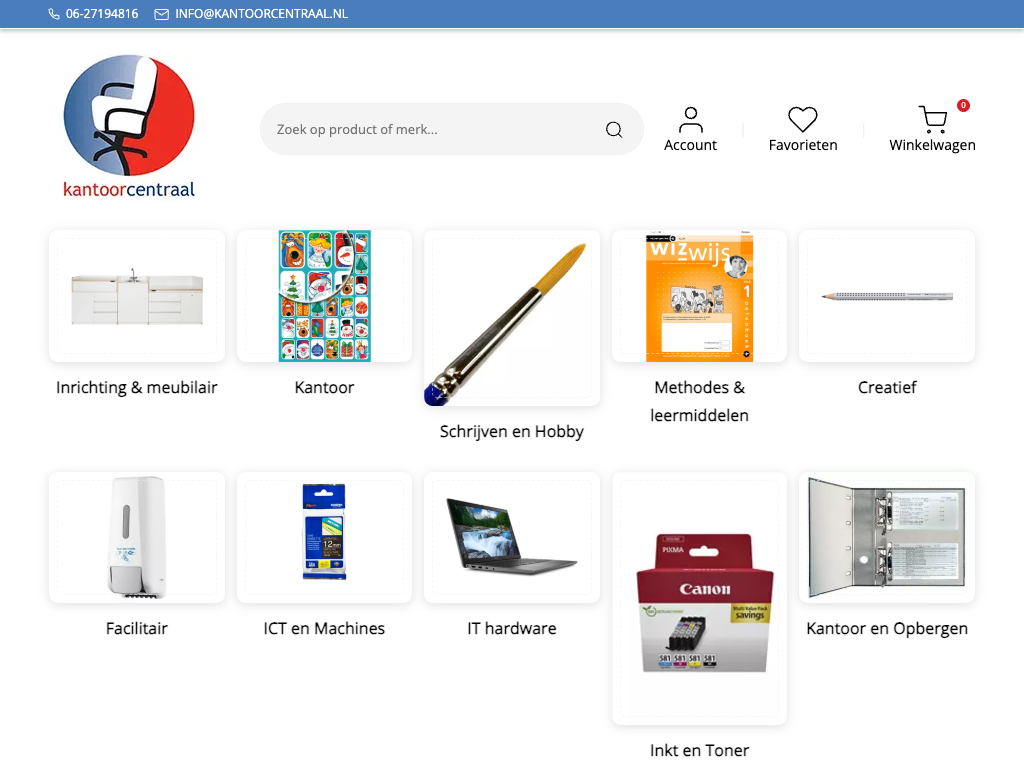Click the red cart count badge
The image size is (1024, 768).
pos(963,105)
